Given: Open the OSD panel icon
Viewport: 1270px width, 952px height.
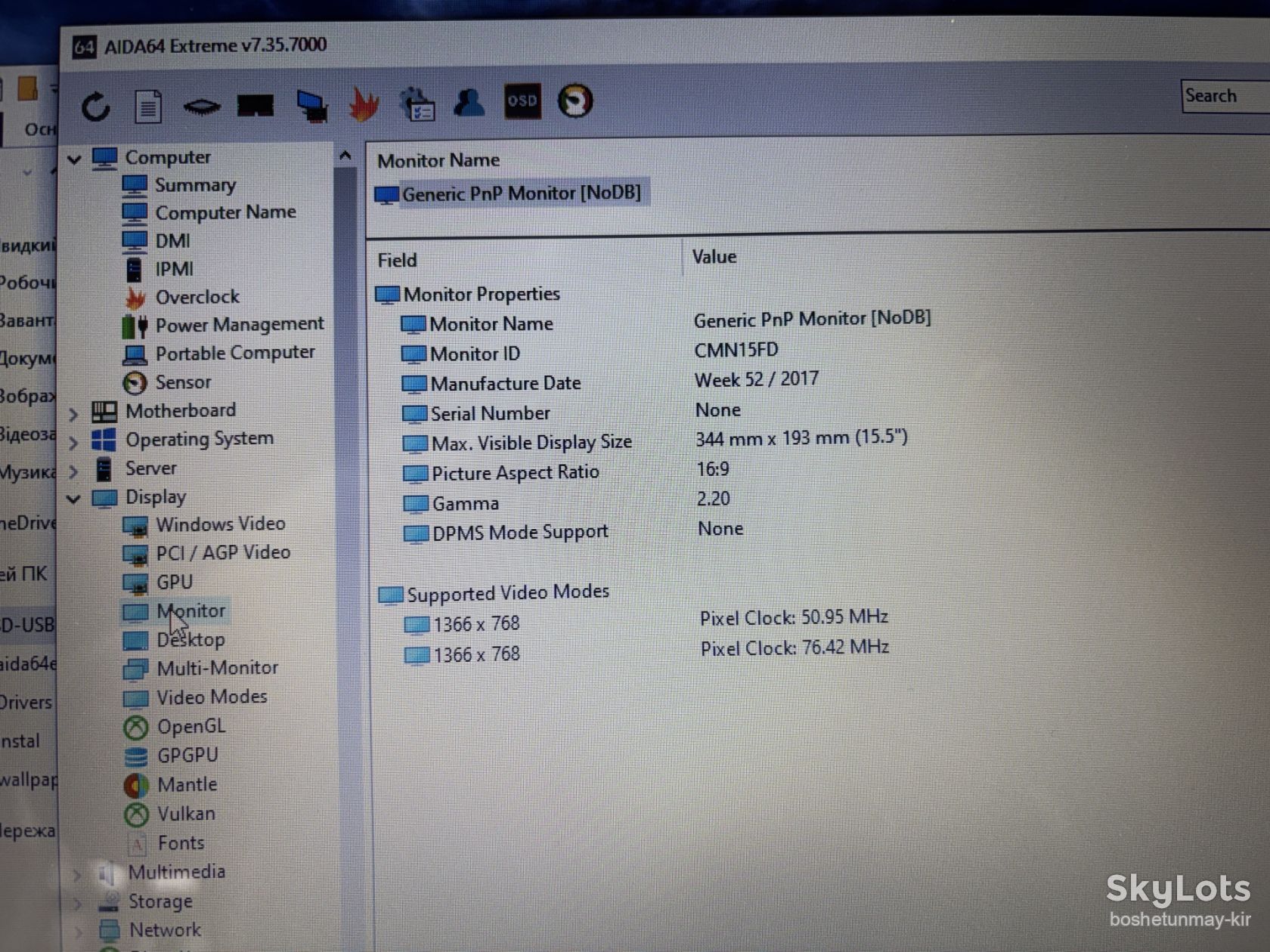Looking at the screenshot, I should click(522, 100).
